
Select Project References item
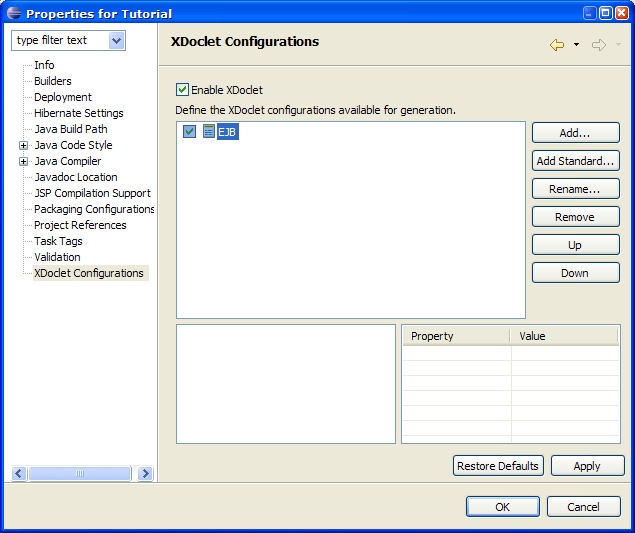(x=80, y=225)
